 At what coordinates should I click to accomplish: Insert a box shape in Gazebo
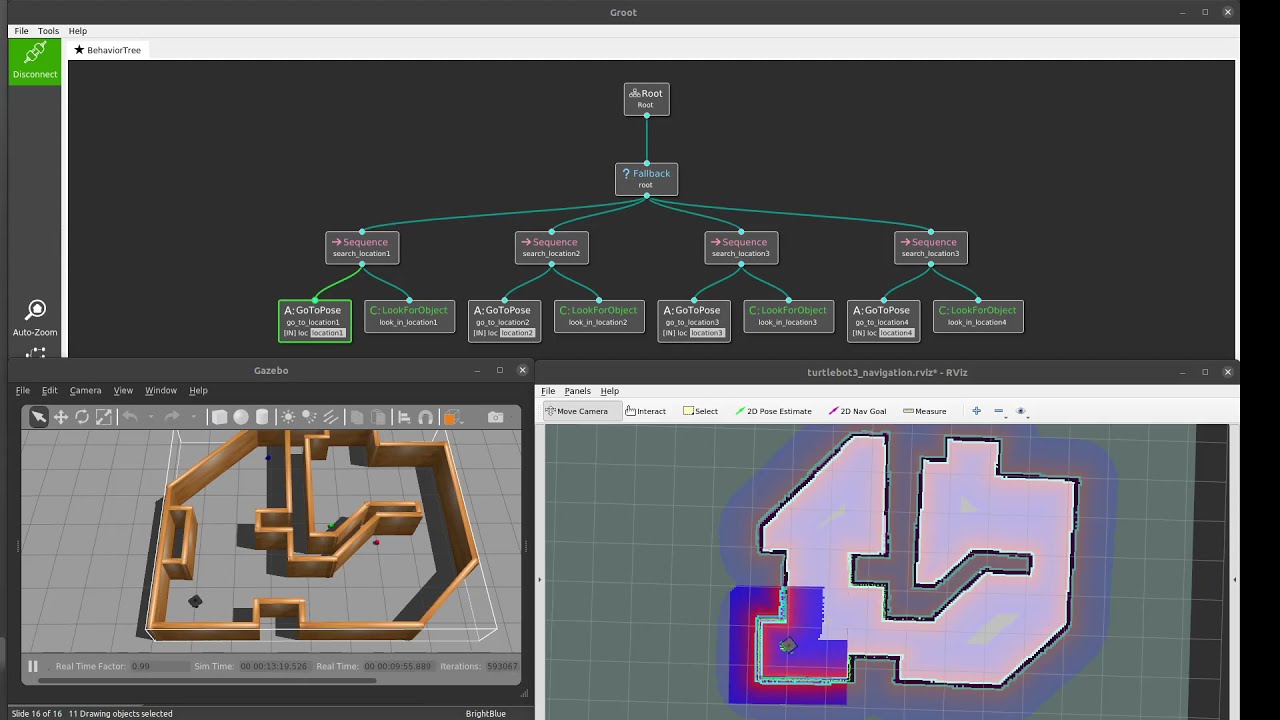click(x=219, y=417)
